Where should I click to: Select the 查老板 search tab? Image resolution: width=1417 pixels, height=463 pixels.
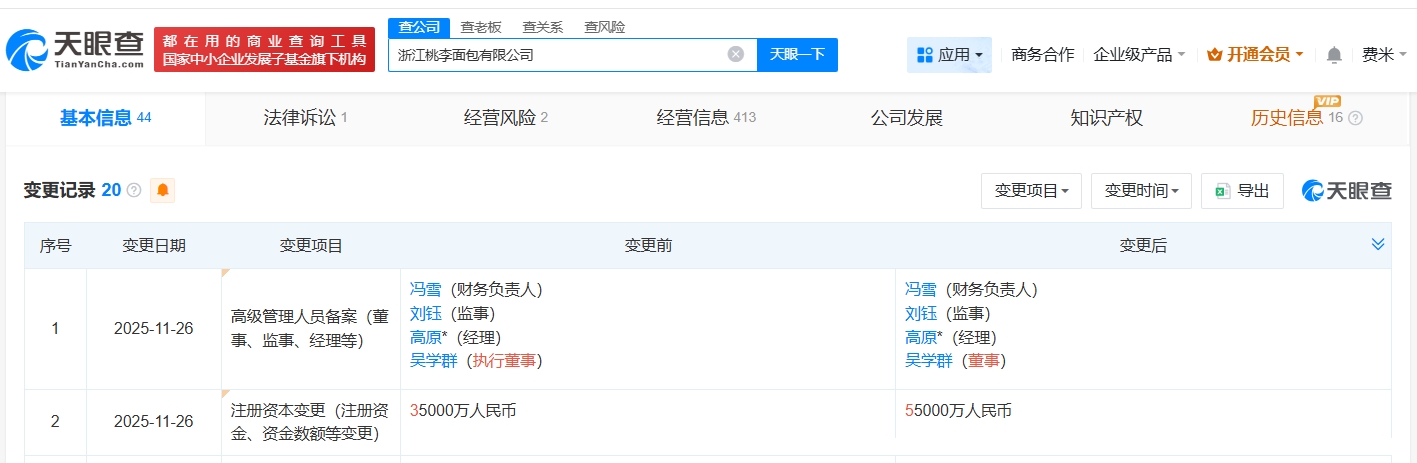point(481,27)
